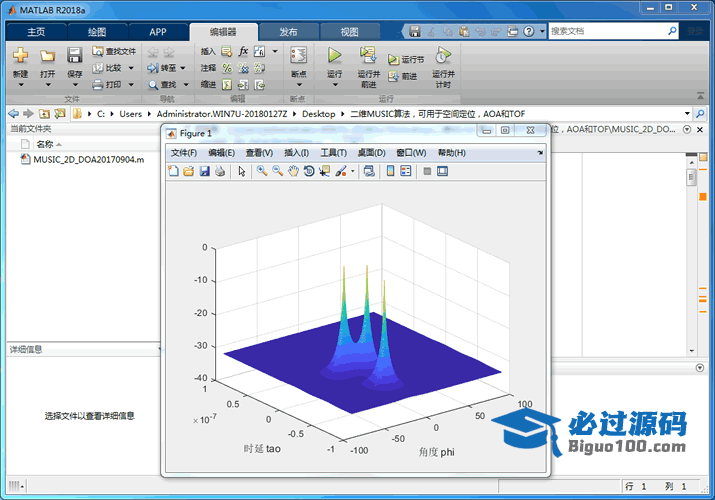Click the browse for folder icon

click(x=60, y=113)
